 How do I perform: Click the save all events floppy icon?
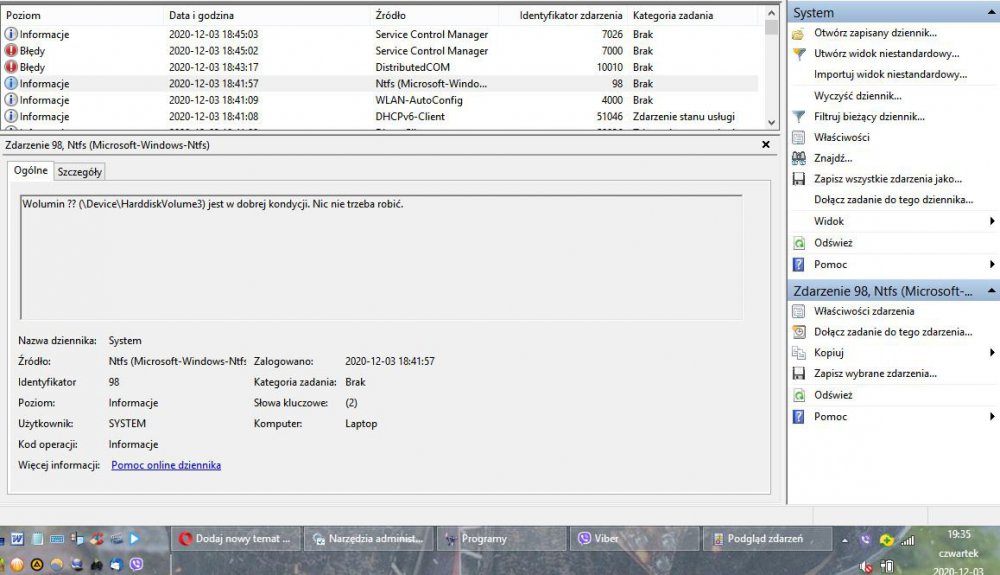[798, 179]
